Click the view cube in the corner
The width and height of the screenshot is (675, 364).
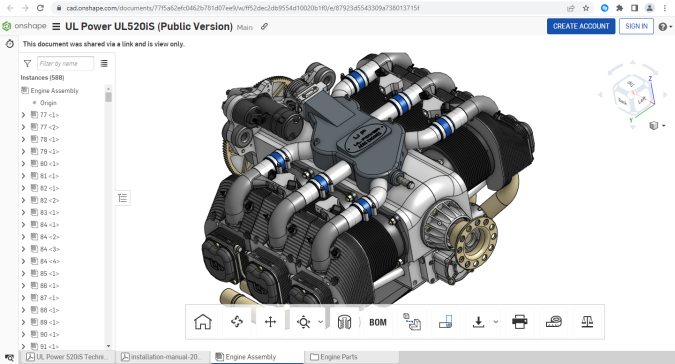632,95
